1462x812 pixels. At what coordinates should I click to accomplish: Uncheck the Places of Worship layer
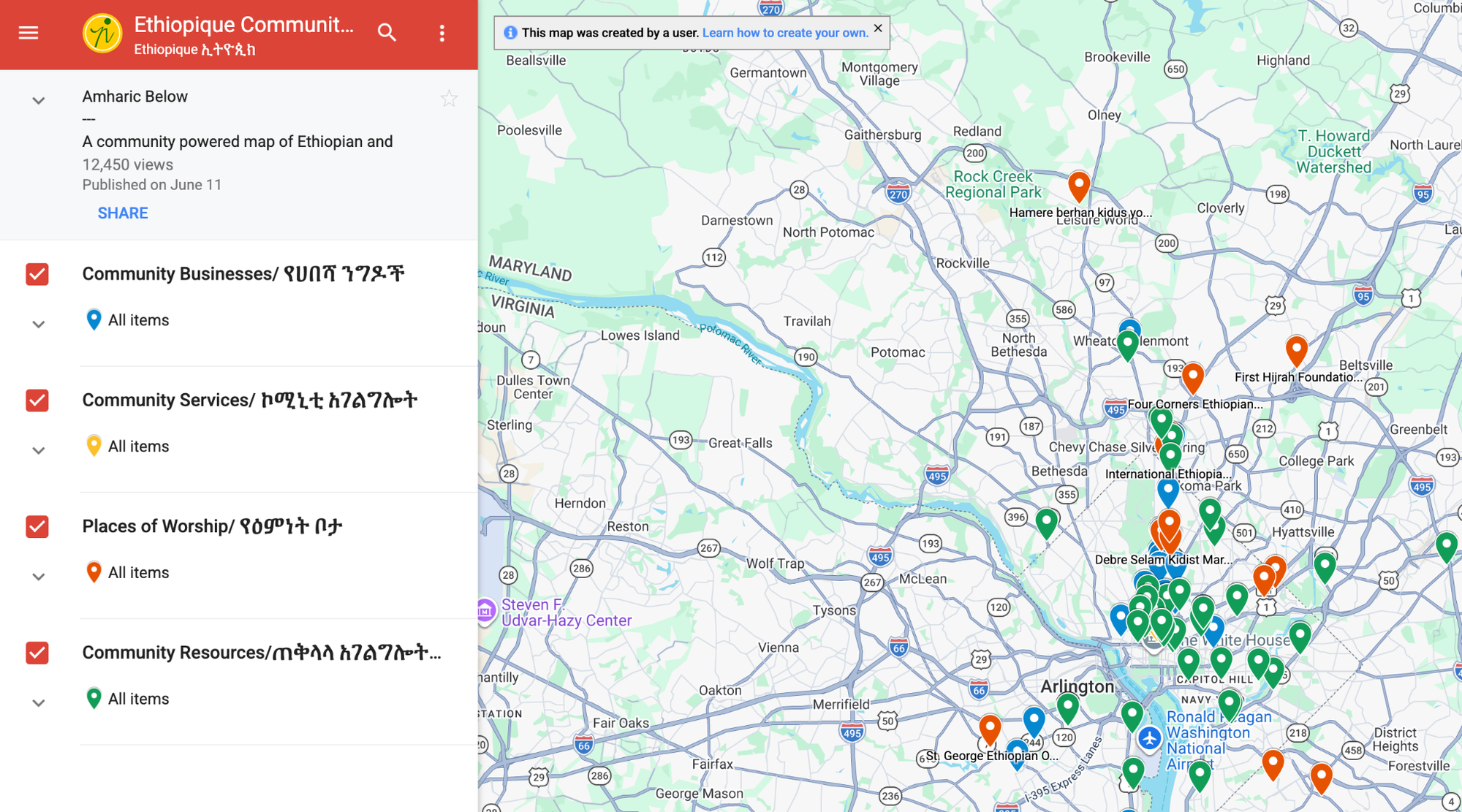(x=37, y=527)
